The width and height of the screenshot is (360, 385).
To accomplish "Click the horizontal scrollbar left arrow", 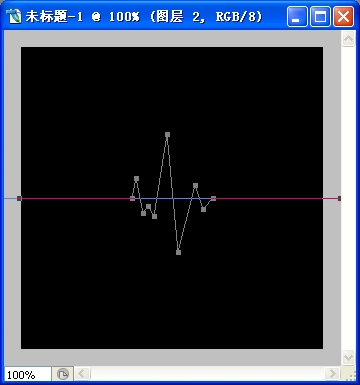I will 82,374.
